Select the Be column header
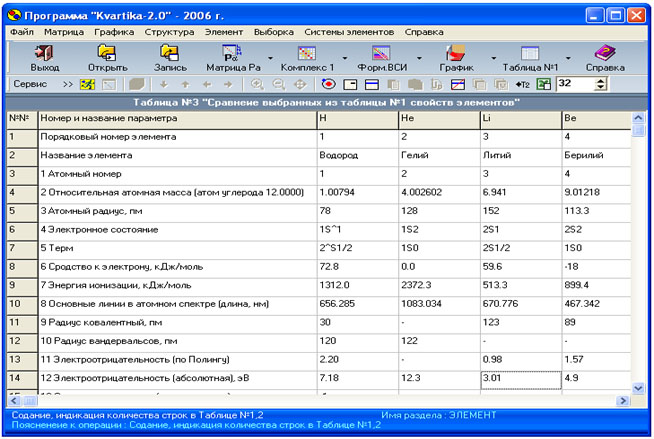This screenshot has width=654, height=439. [x=596, y=120]
